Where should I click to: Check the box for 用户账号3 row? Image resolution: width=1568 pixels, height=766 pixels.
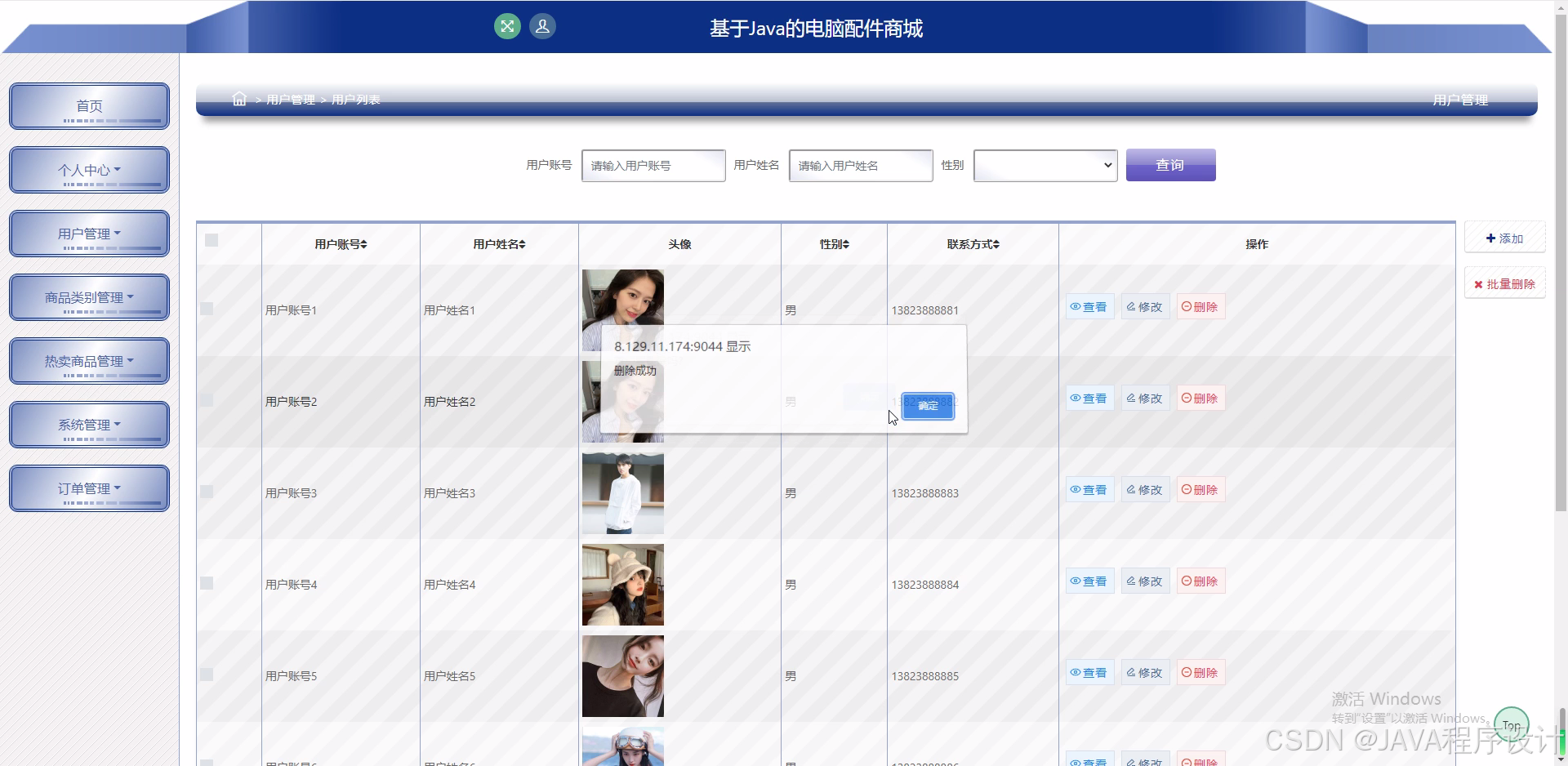[207, 492]
